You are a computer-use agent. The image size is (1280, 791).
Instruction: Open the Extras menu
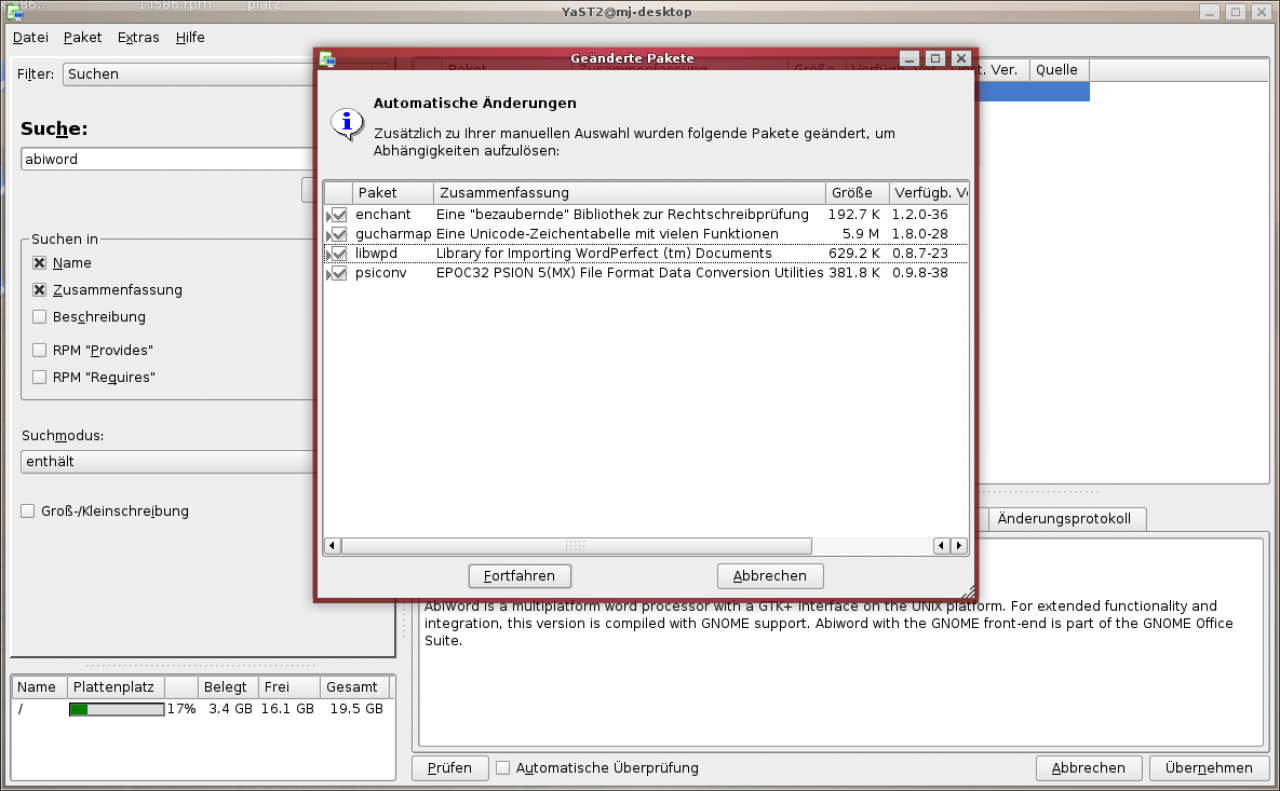point(138,37)
